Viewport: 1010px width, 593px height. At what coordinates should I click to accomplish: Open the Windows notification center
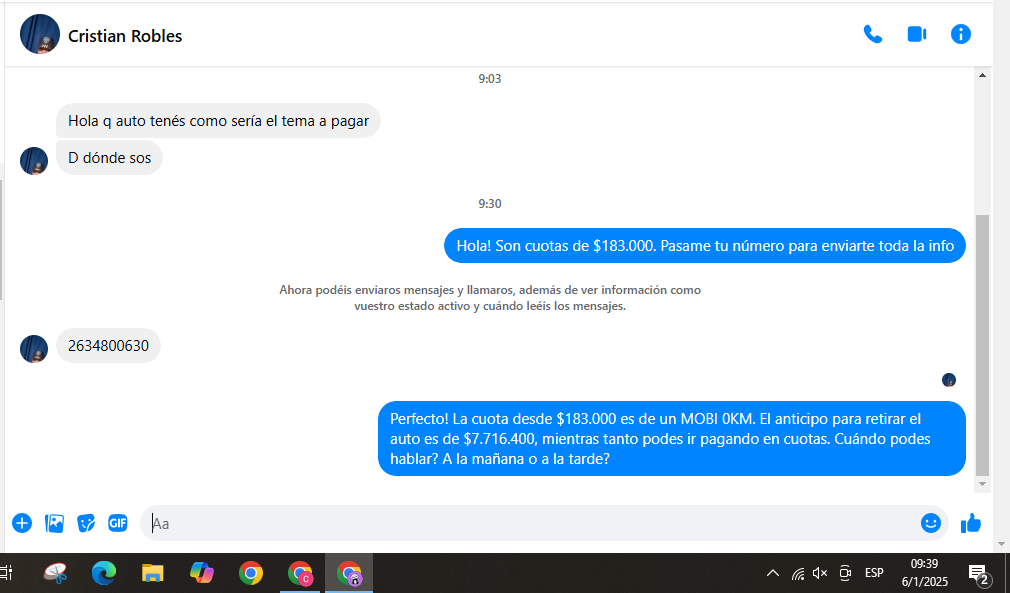click(x=978, y=573)
